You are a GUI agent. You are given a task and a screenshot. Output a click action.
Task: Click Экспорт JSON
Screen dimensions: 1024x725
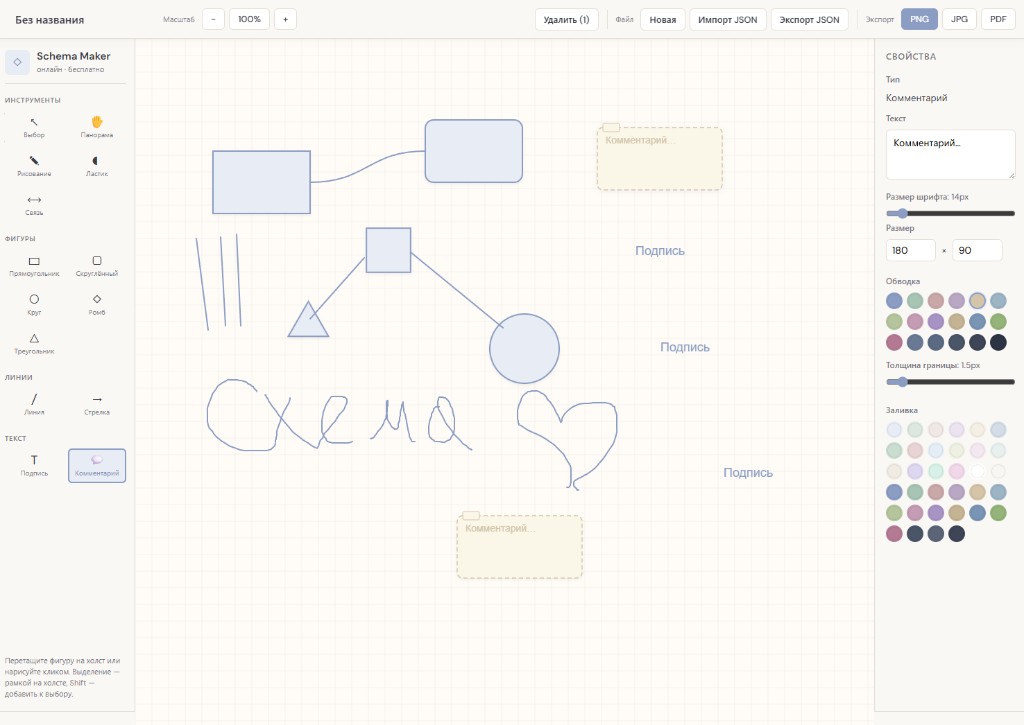pos(809,20)
